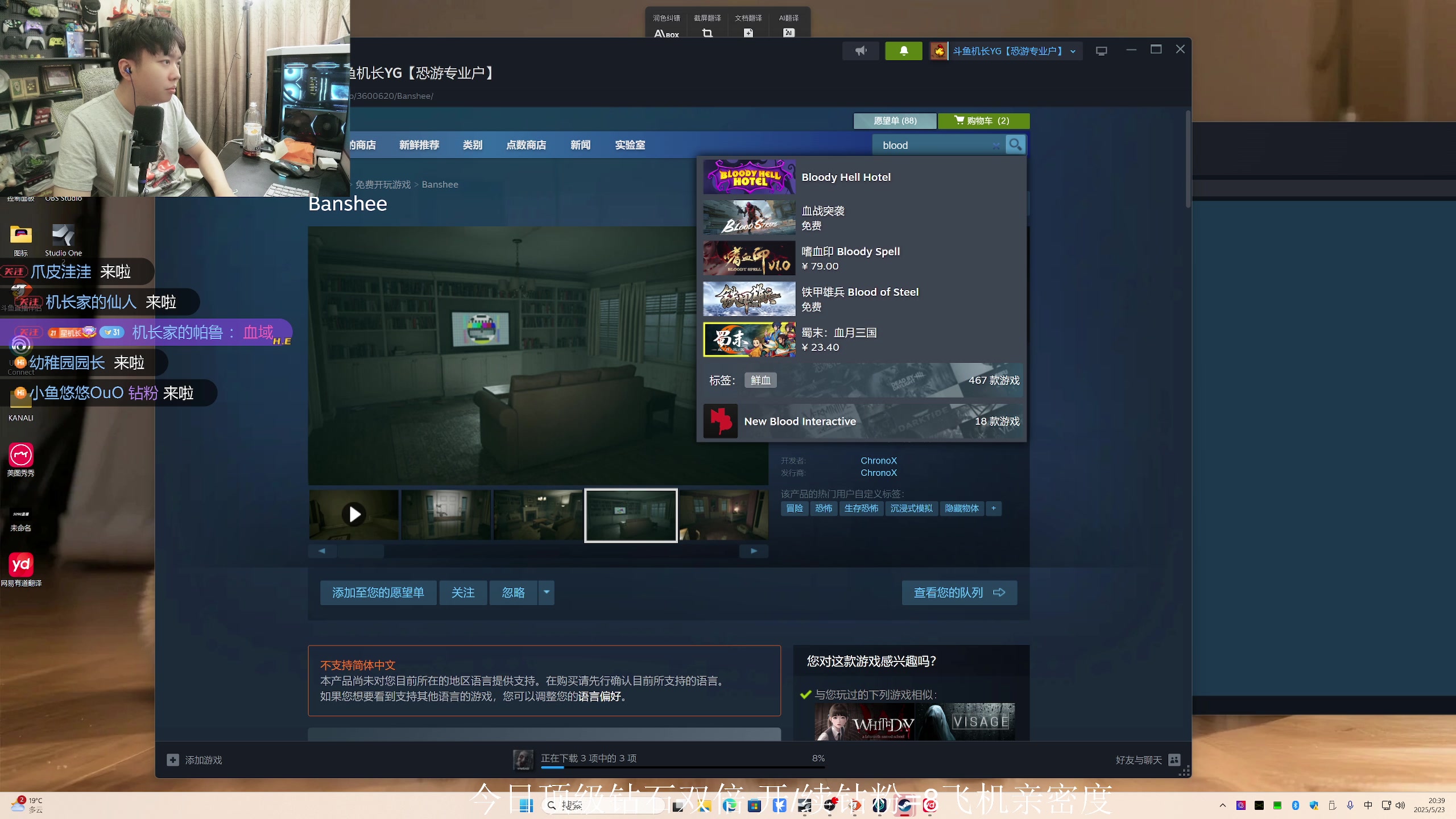1456x819 pixels.
Task: Open the 实验室 tab
Action: pos(630,145)
